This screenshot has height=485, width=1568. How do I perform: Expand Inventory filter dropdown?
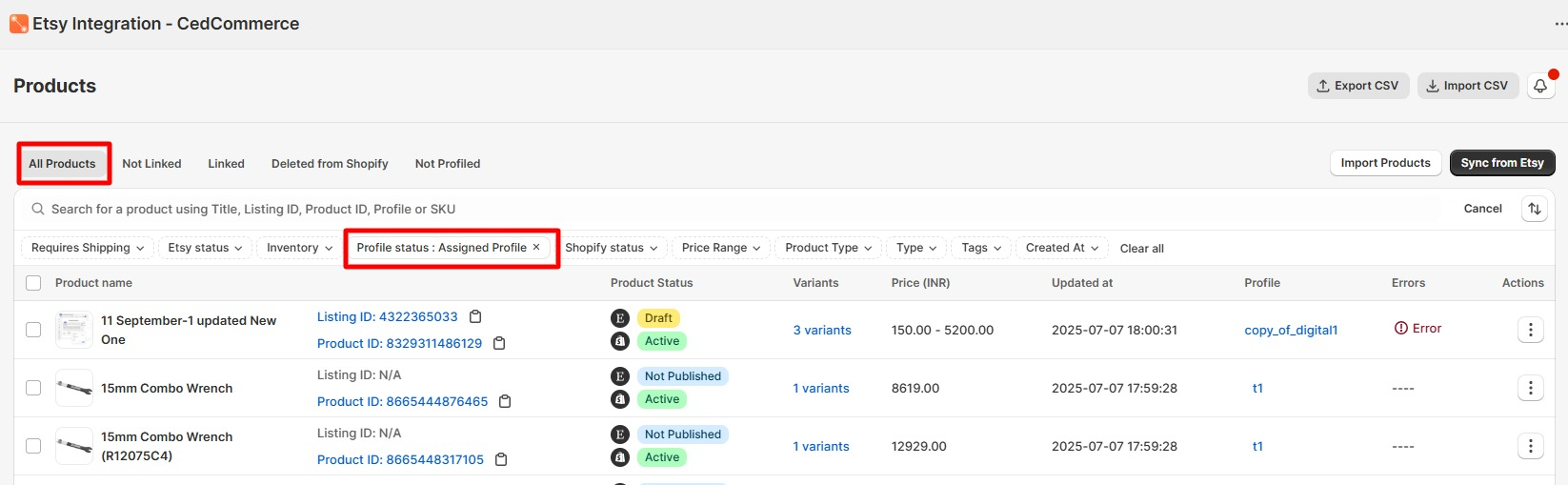tap(299, 248)
